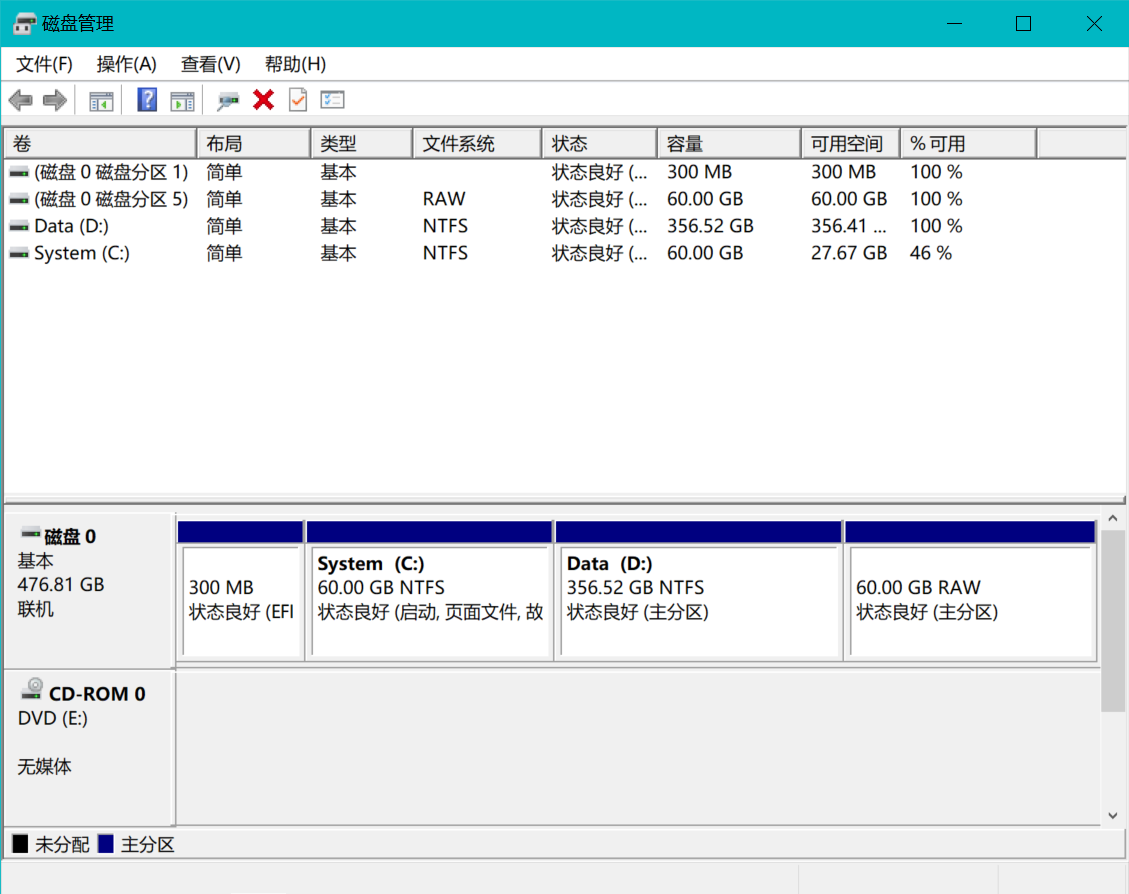Close the Disk Management window
The image size is (1129, 894).
(x=1094, y=24)
